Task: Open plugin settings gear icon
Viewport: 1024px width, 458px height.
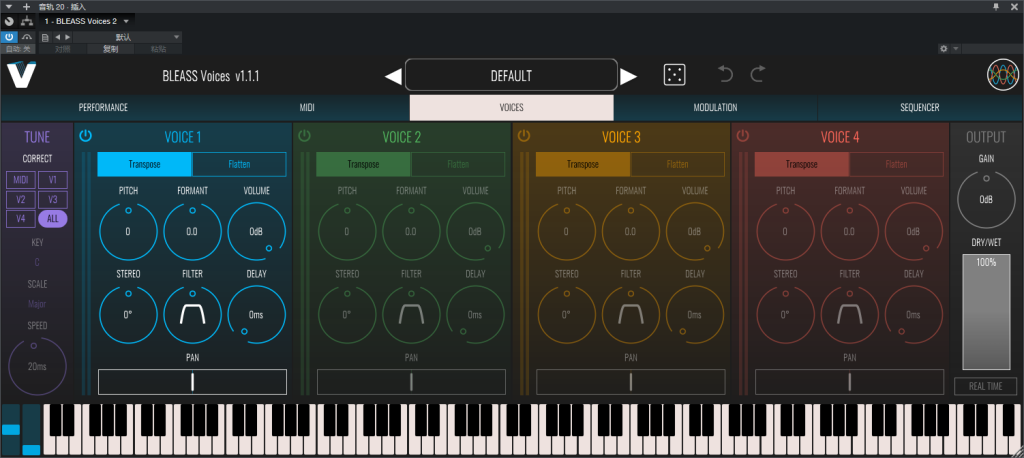Action: [943, 49]
